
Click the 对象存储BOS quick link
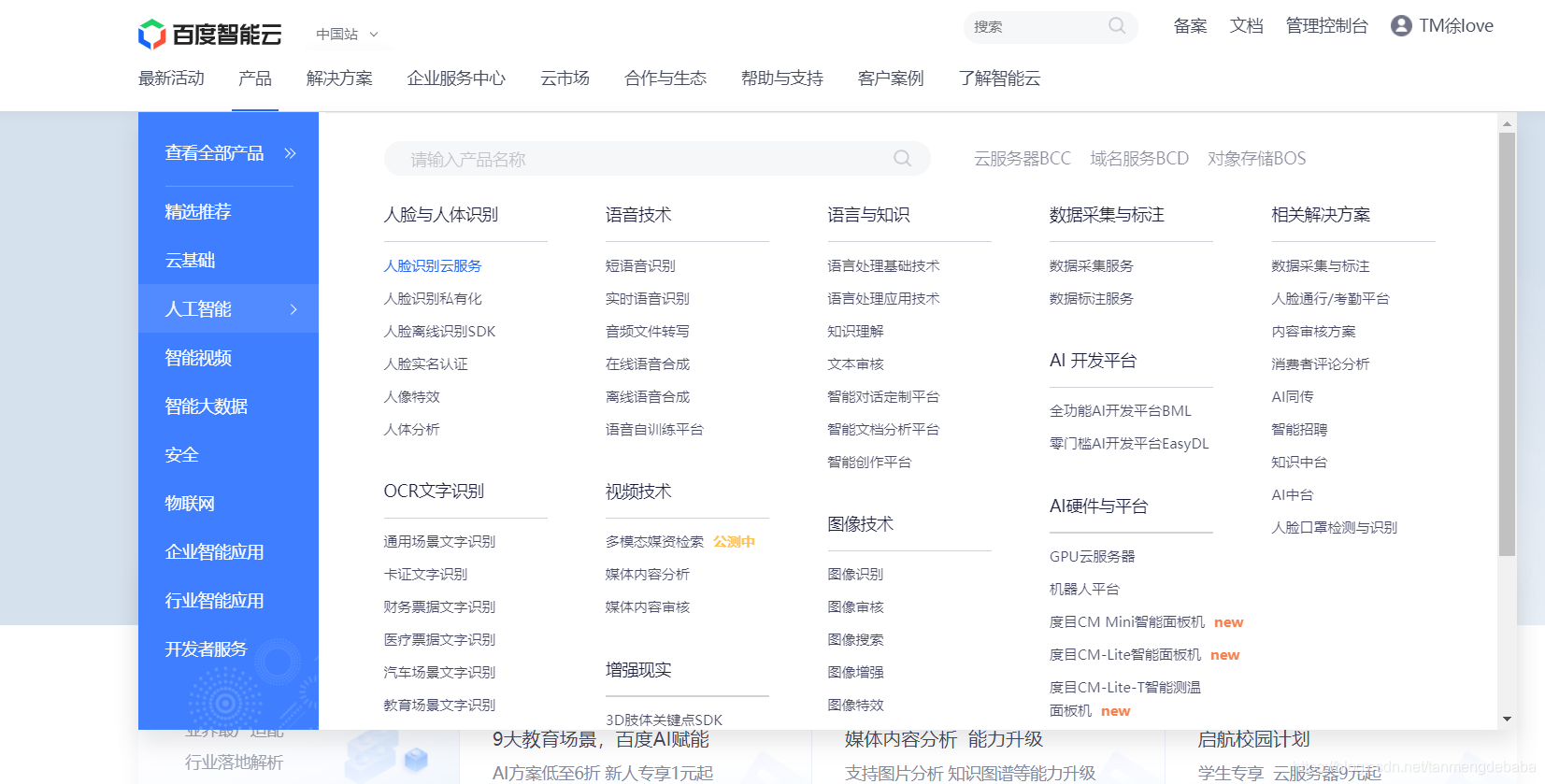point(1257,159)
